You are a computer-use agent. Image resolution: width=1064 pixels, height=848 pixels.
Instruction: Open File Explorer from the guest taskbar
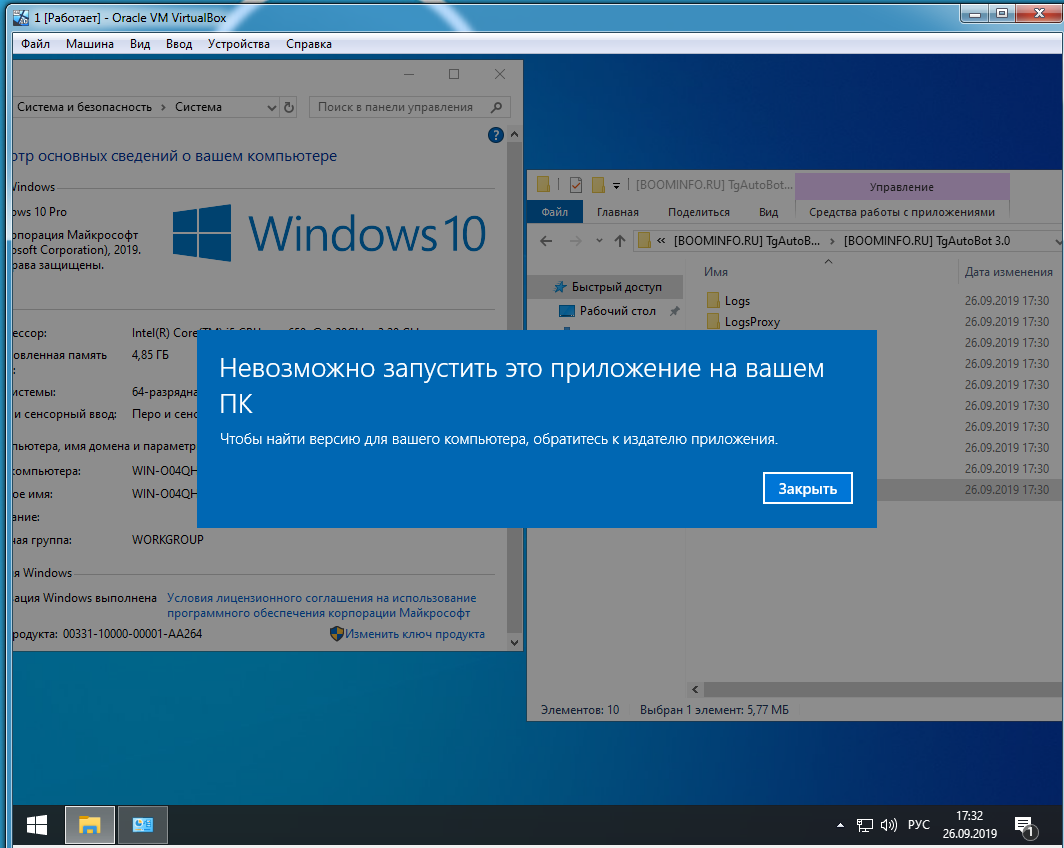click(90, 825)
